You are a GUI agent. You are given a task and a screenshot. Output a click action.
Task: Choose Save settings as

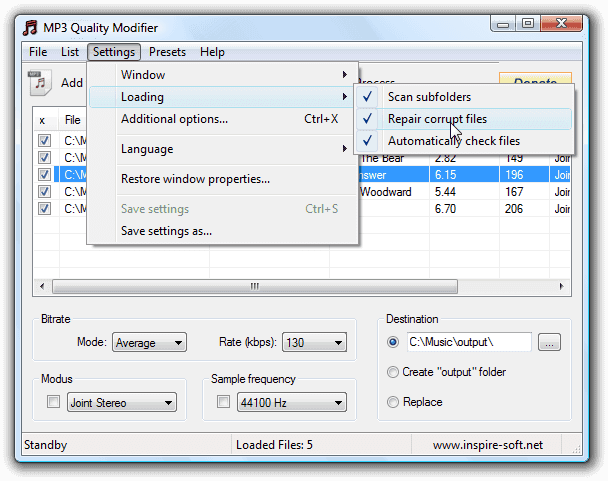point(223,231)
